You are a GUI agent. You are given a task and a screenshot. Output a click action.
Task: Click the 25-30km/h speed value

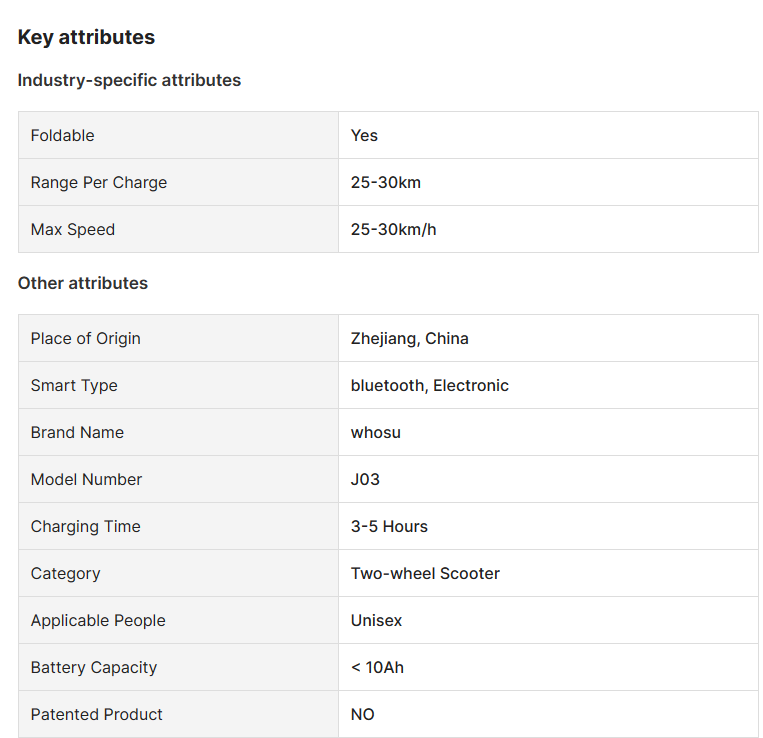click(x=393, y=229)
